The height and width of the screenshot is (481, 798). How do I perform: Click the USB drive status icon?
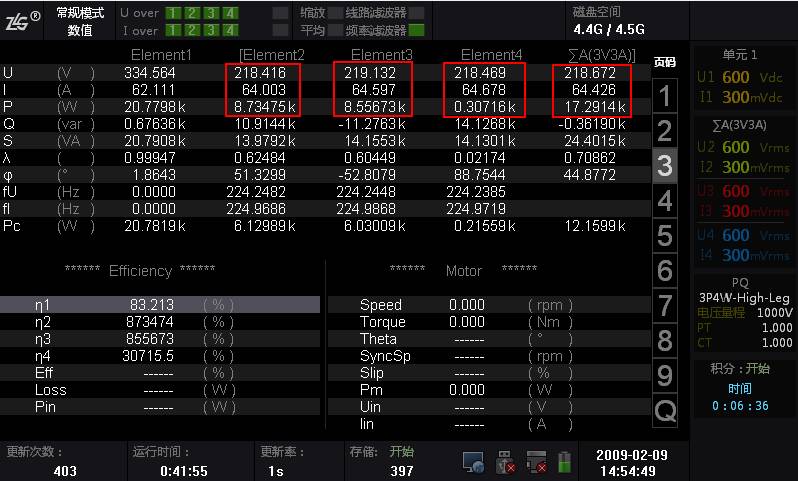[506, 462]
